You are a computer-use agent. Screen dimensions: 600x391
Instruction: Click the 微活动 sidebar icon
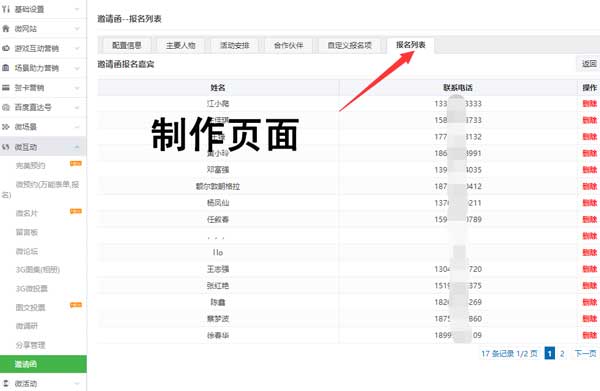pos(6,383)
